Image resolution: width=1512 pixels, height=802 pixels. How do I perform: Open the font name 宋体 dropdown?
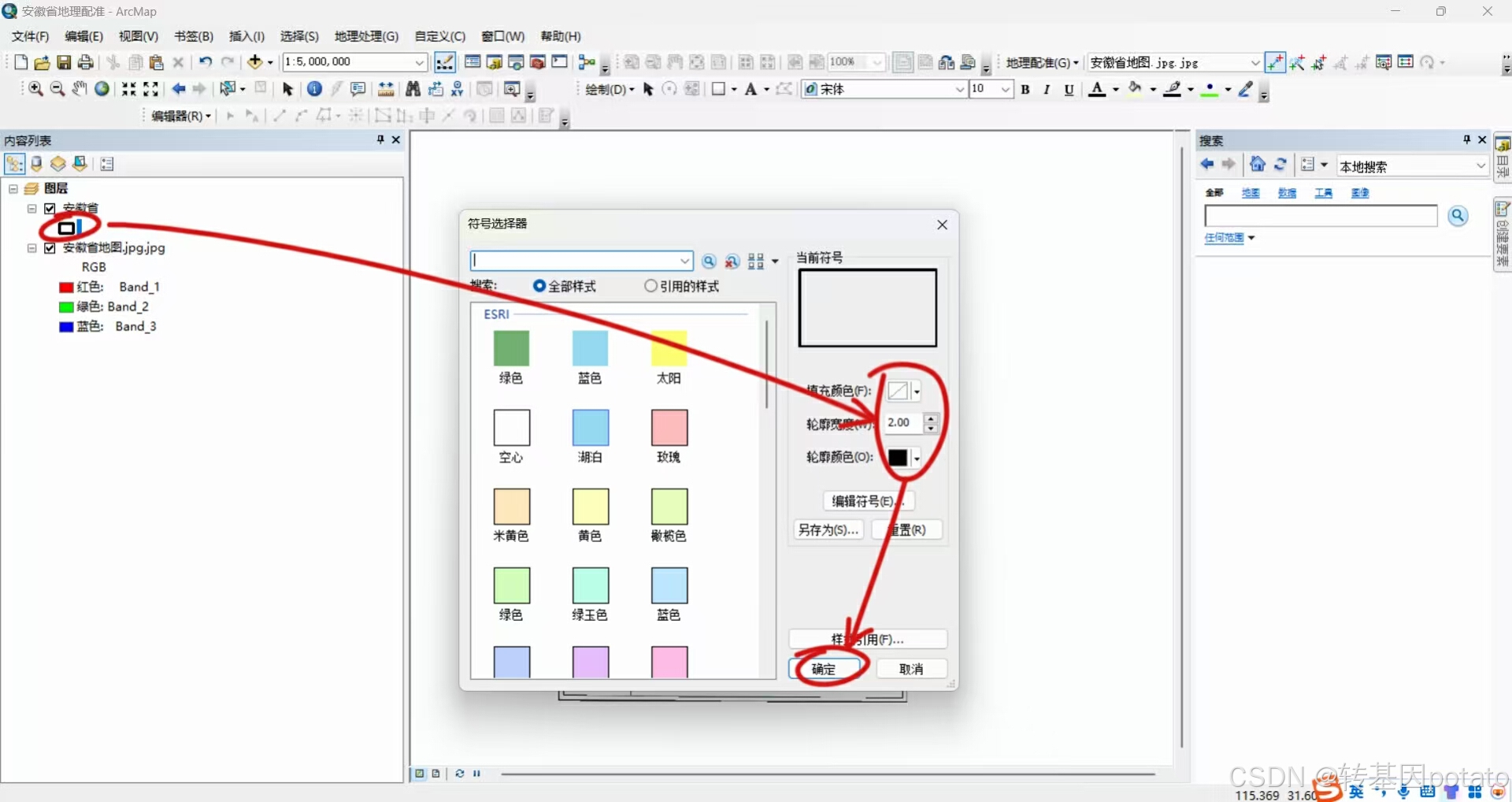point(960,90)
